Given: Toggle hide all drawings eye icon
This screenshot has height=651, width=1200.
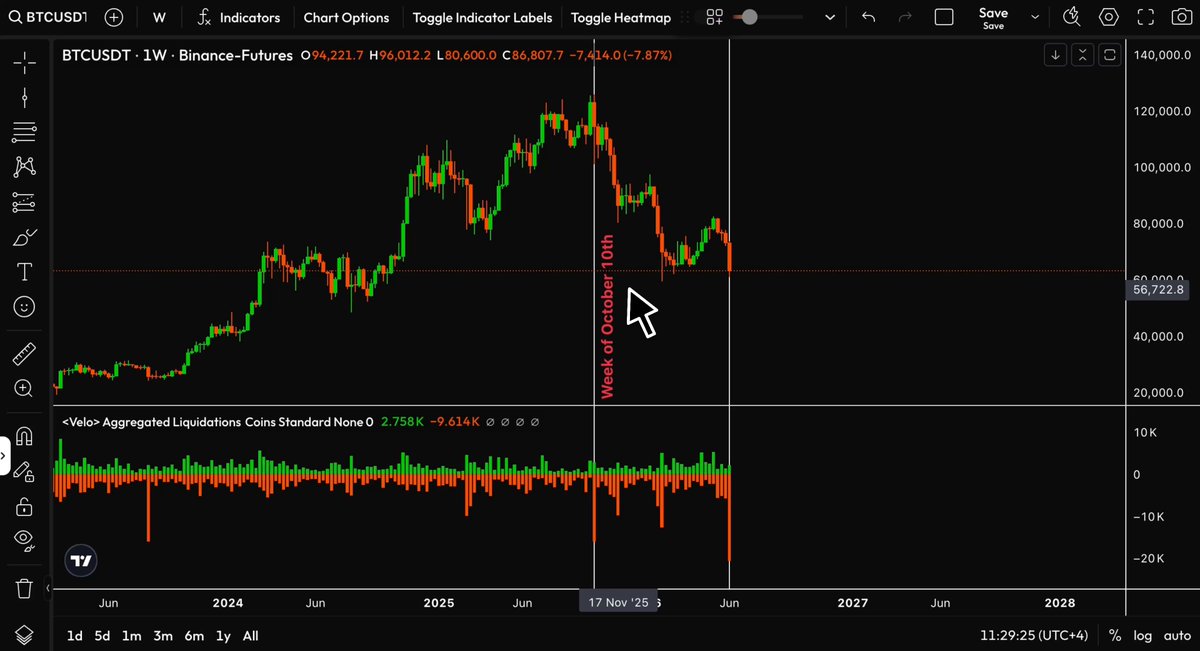Looking at the screenshot, I should pos(25,541).
